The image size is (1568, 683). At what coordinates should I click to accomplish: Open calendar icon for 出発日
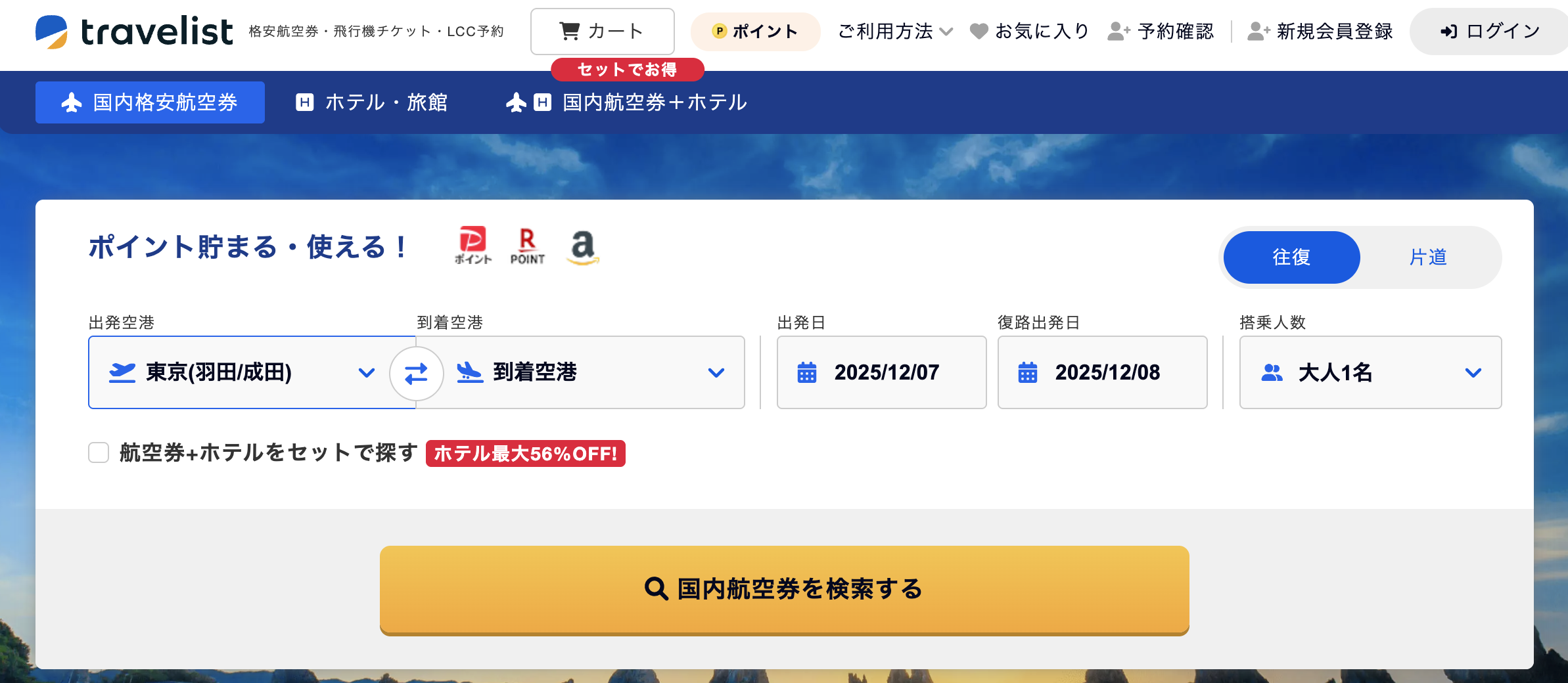click(x=807, y=372)
